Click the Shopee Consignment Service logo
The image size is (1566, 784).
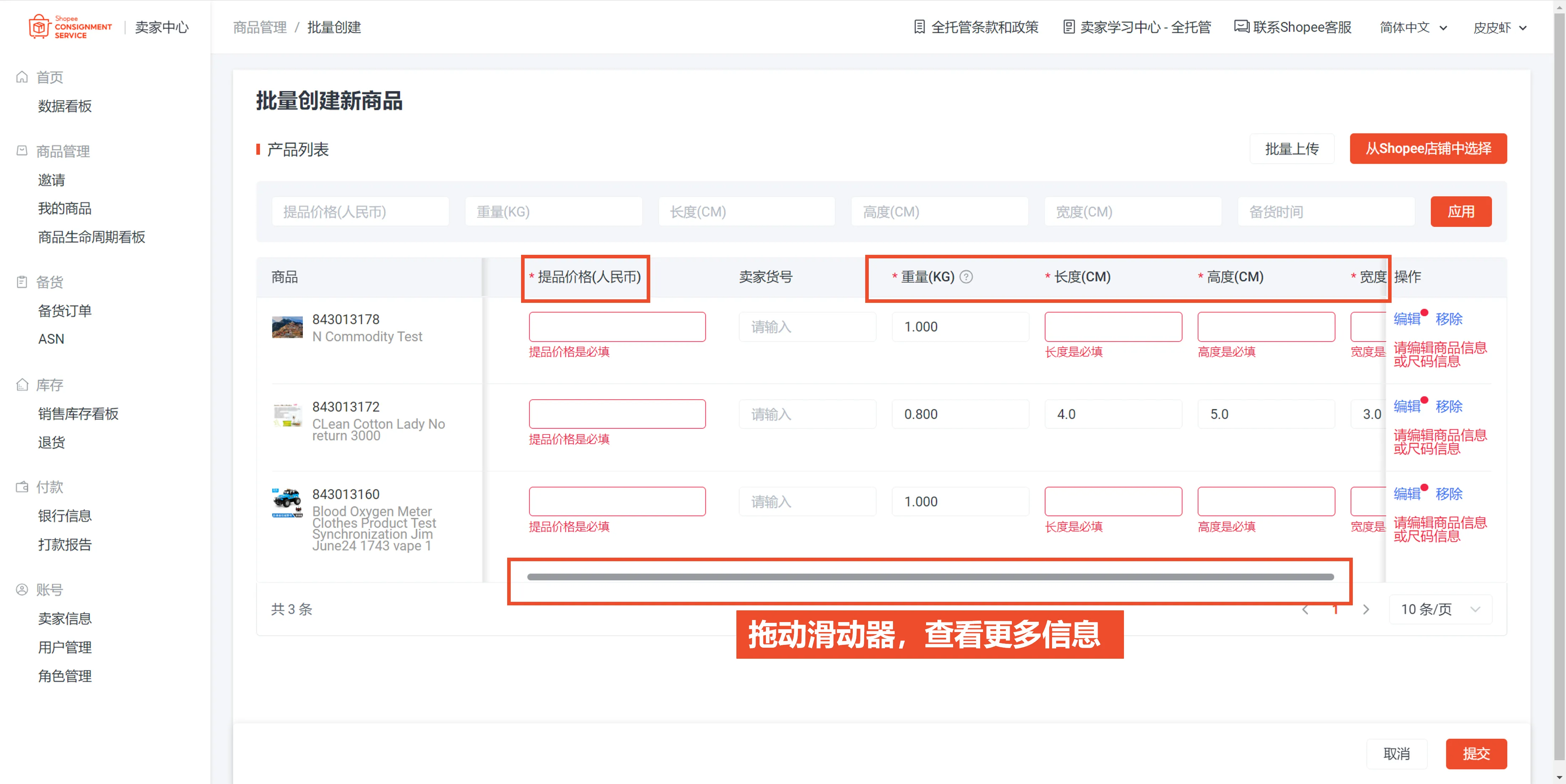69,26
